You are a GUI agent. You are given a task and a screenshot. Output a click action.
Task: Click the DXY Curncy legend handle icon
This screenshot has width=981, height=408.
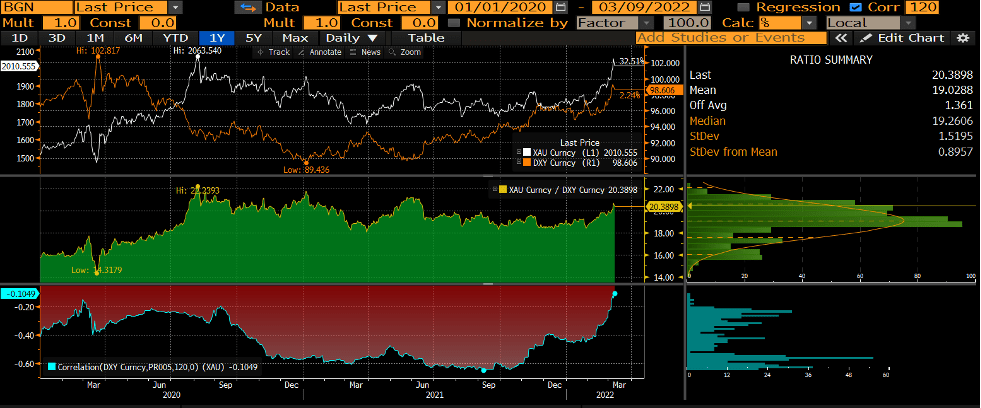point(517,162)
